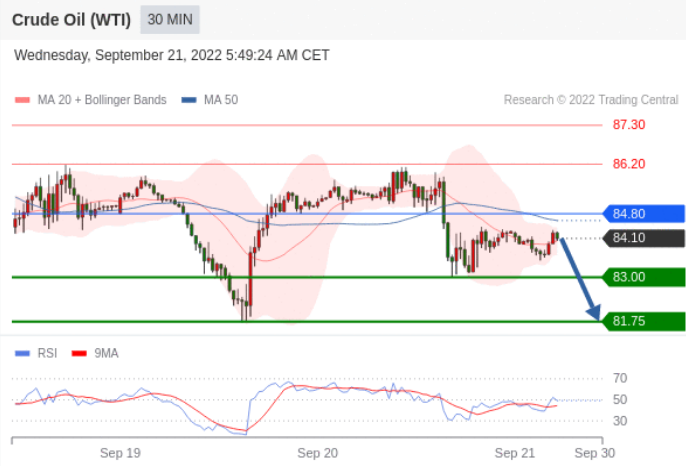Viewport: 686px width, 466px height.
Task: Click the RSI legend label
Action: [x=47, y=353]
